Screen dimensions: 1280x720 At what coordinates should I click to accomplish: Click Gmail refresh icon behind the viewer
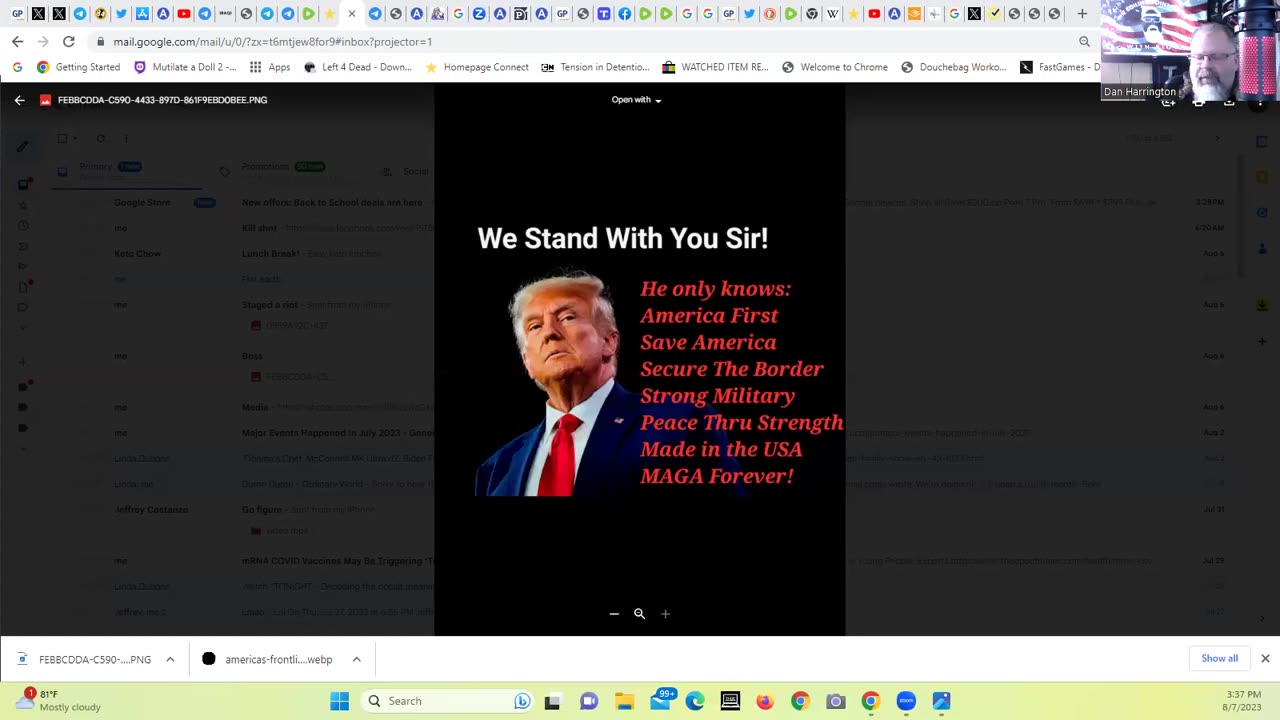click(x=101, y=139)
